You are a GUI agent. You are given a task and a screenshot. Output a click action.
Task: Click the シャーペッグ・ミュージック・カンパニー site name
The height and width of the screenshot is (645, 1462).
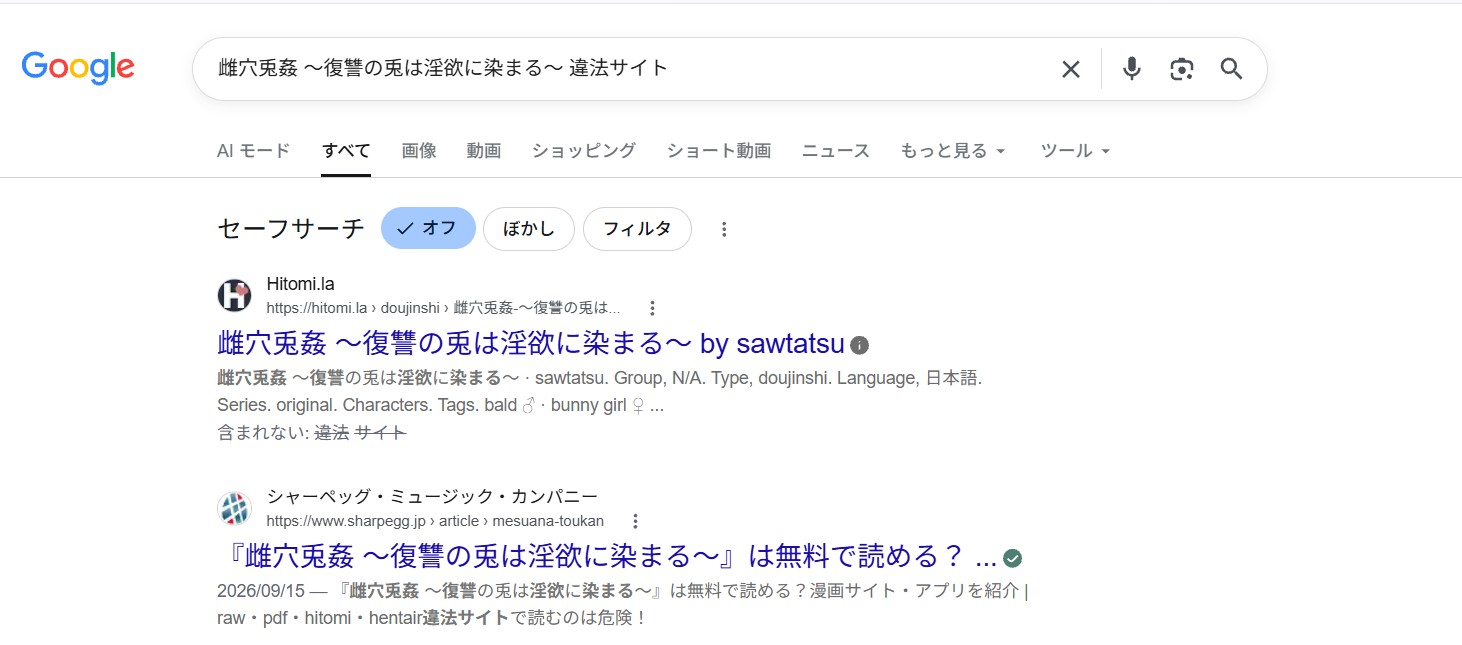tap(432, 497)
